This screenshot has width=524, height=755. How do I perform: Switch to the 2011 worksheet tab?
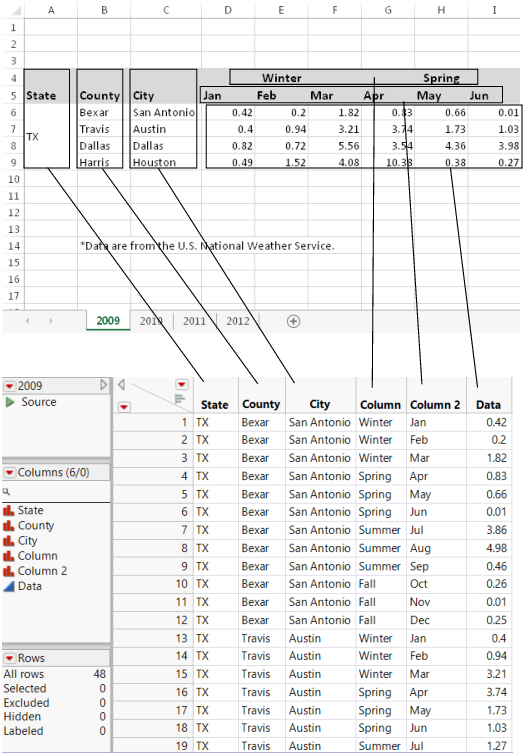pyautogui.click(x=195, y=321)
